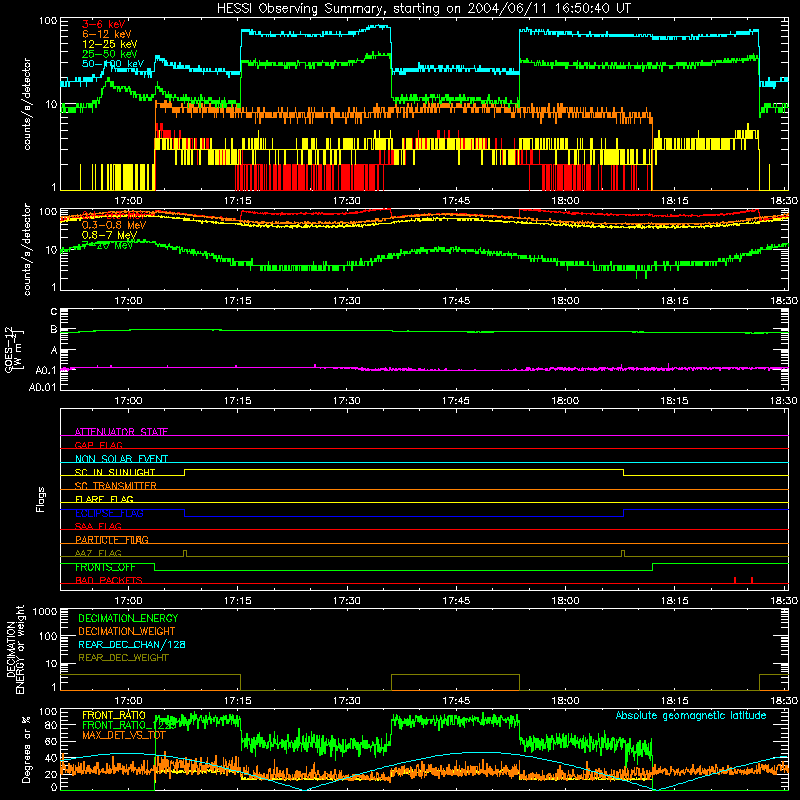Click the 18:15 tick under the Flags panel

[674, 601]
